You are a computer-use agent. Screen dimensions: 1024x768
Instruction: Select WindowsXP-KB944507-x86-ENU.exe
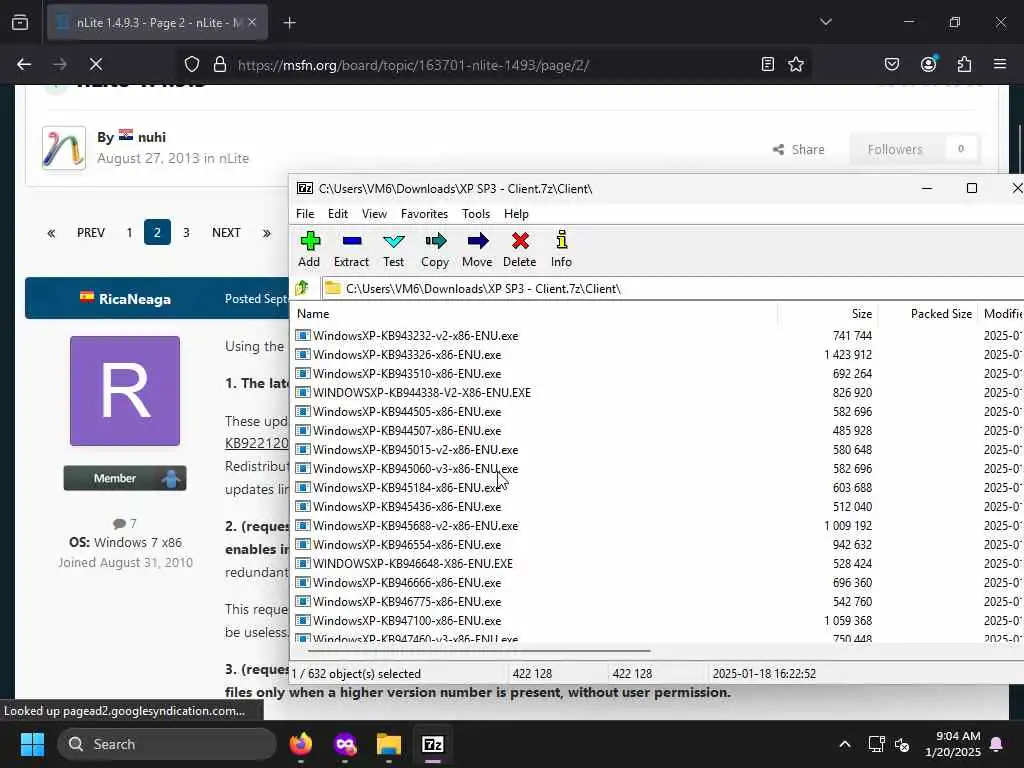tap(407, 430)
